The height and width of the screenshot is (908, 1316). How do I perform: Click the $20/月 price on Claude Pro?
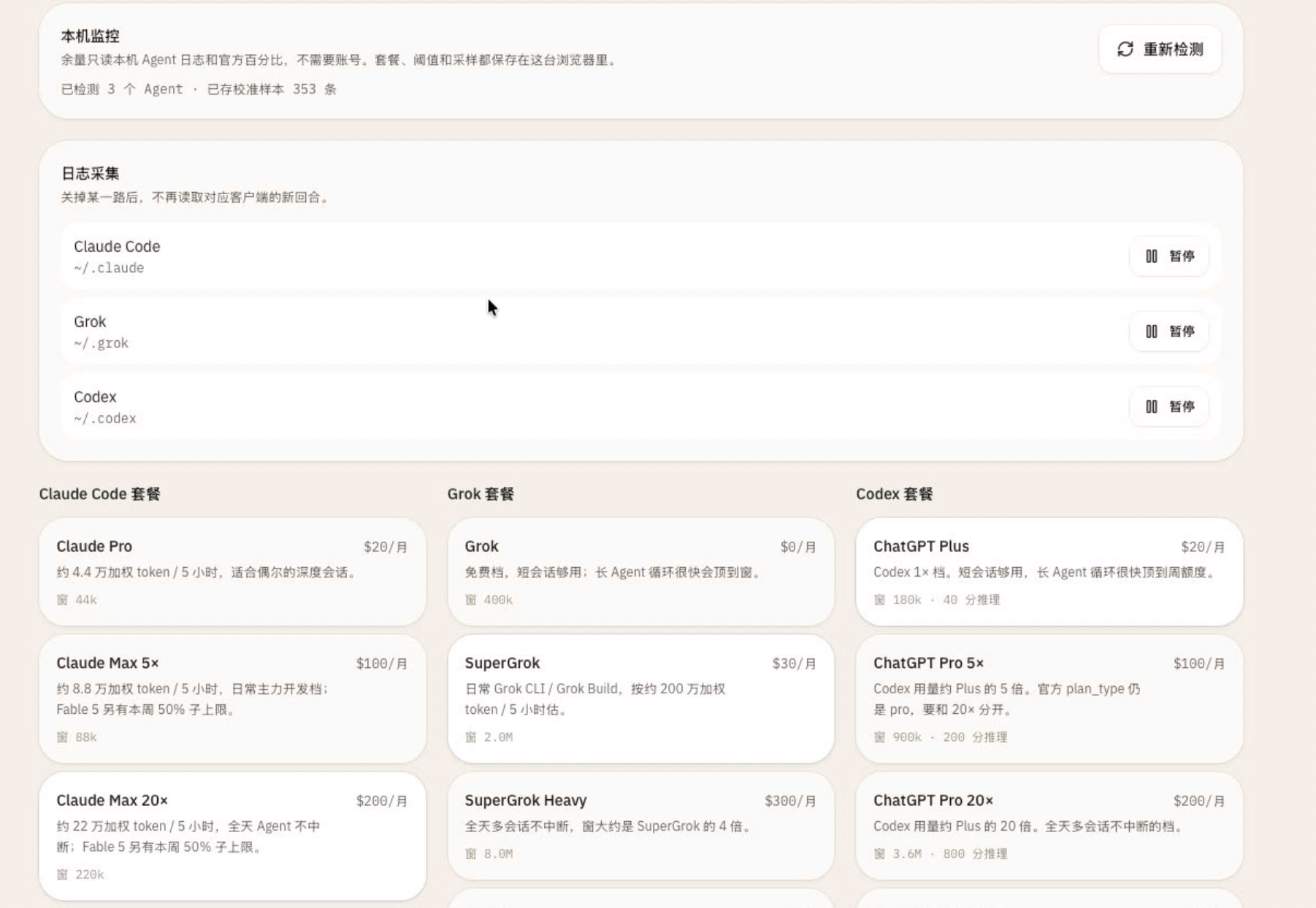(x=386, y=547)
